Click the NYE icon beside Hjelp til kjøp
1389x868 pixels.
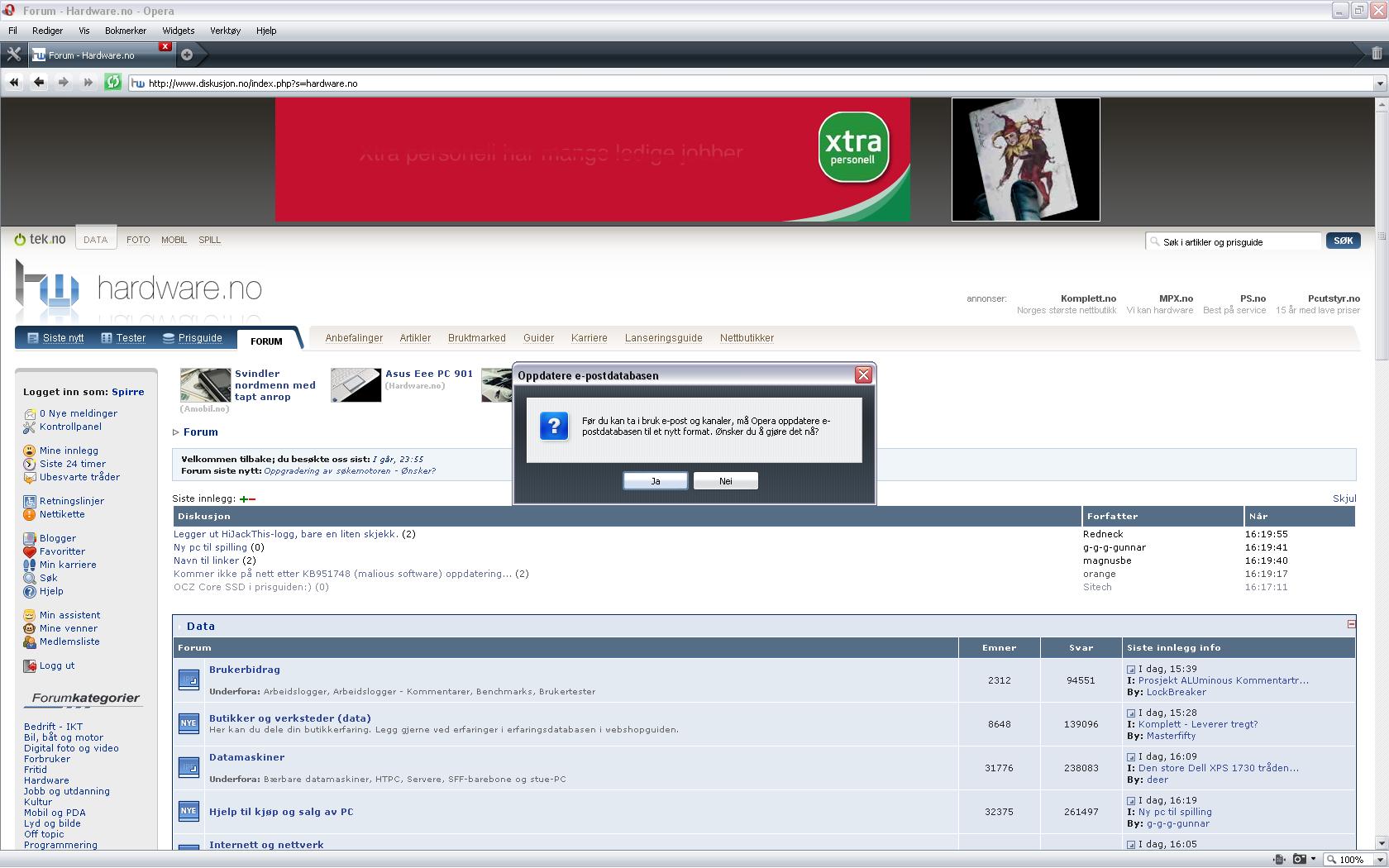pyautogui.click(x=189, y=811)
